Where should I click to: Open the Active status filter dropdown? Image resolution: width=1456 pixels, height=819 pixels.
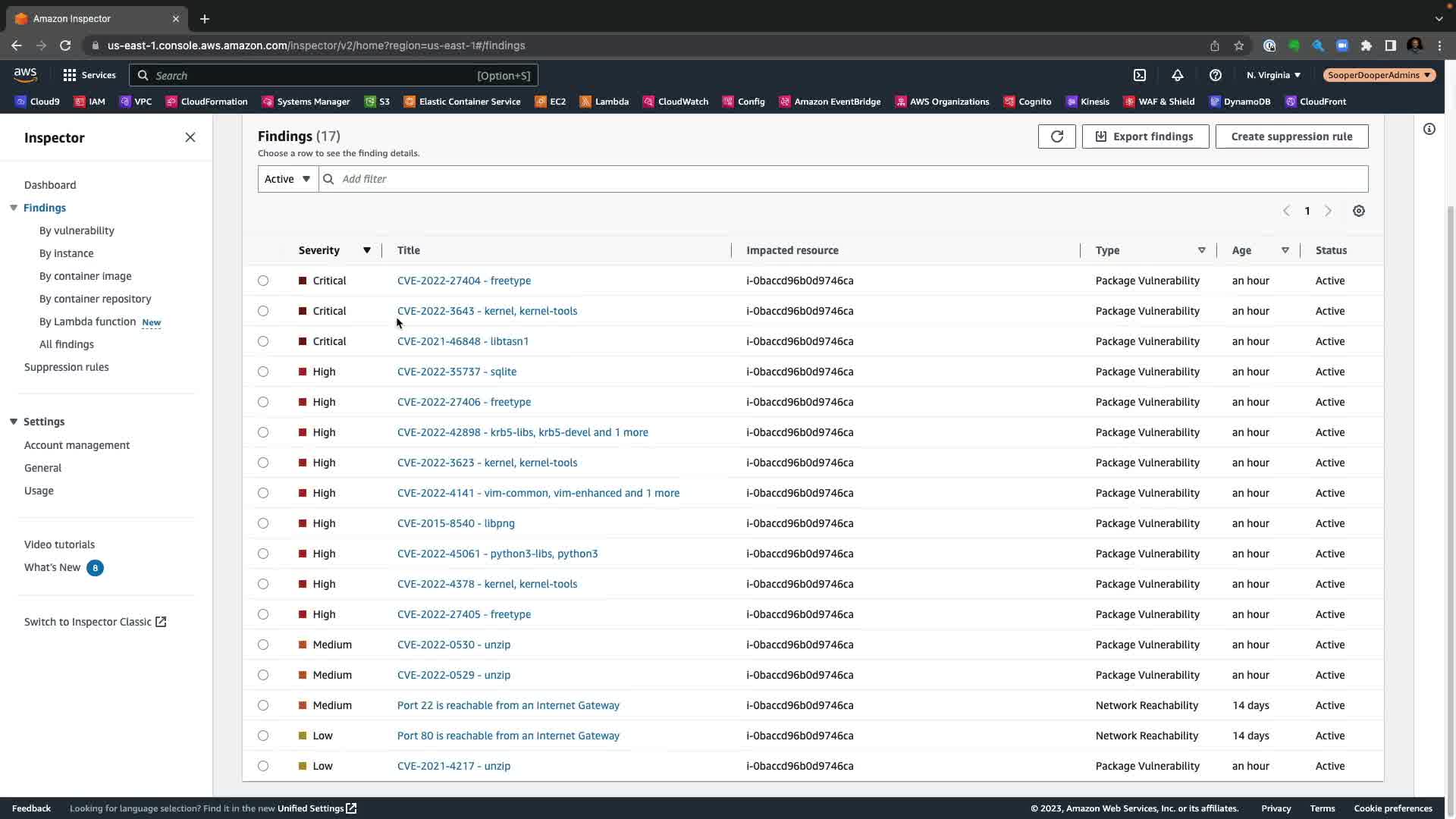tap(287, 179)
